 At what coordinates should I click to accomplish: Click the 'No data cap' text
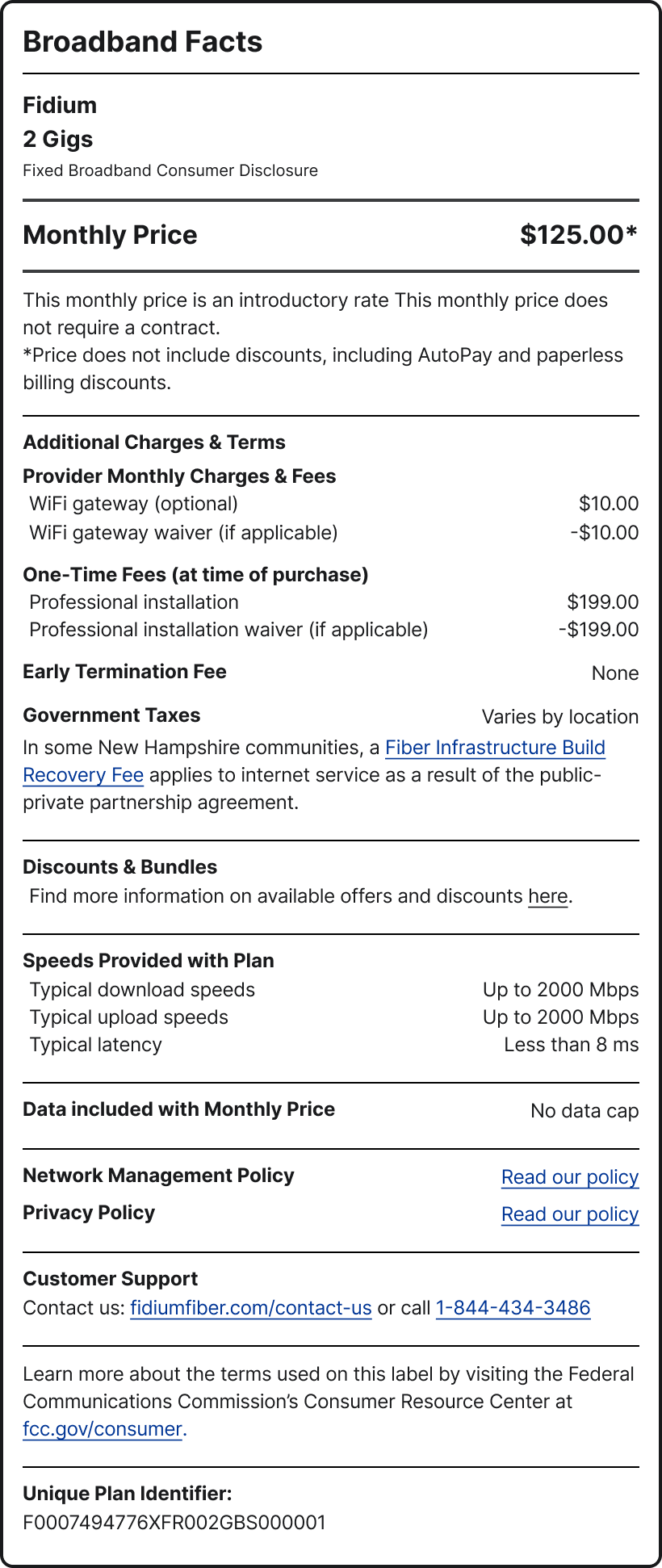[x=584, y=1111]
